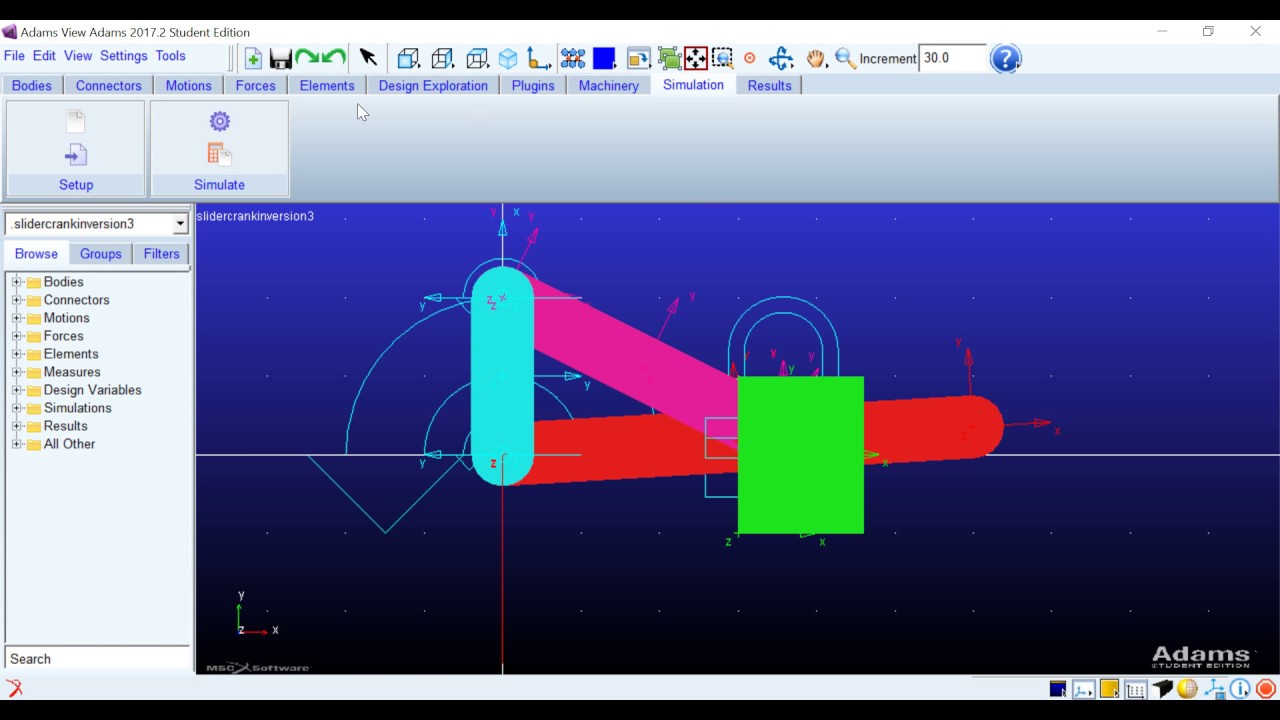Viewport: 1280px width, 720px height.
Task: Toggle shaded render sphere icon in status bar
Action: point(1188,689)
